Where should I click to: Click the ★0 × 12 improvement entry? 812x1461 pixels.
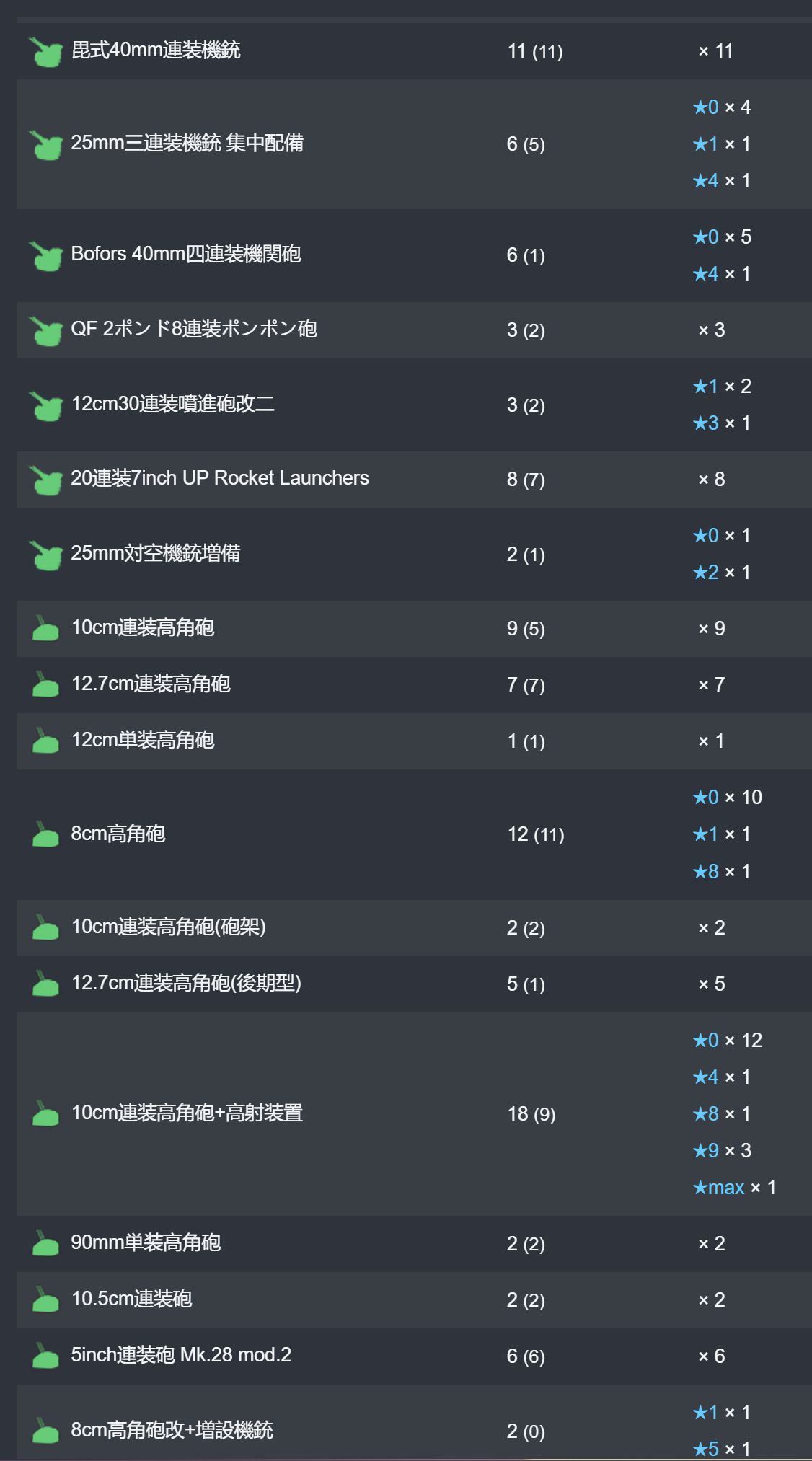(x=728, y=1041)
